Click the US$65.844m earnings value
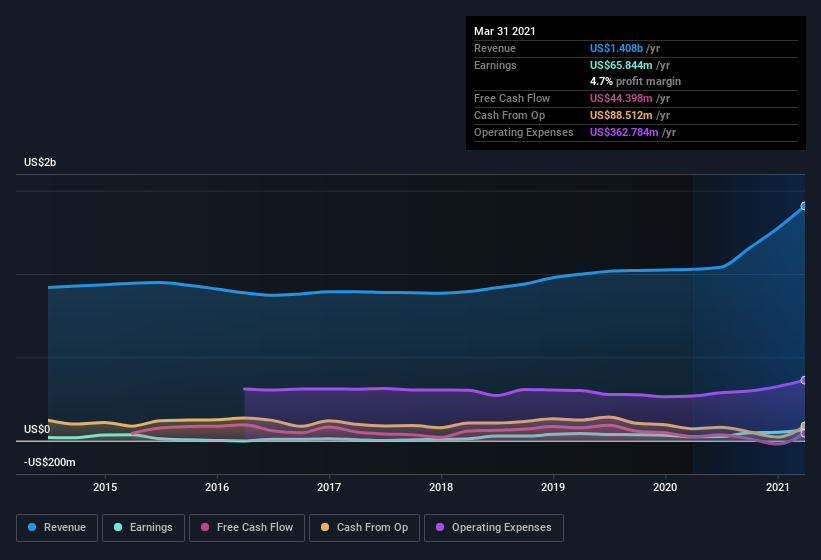Image resolution: width=821 pixels, height=560 pixels. (621, 65)
